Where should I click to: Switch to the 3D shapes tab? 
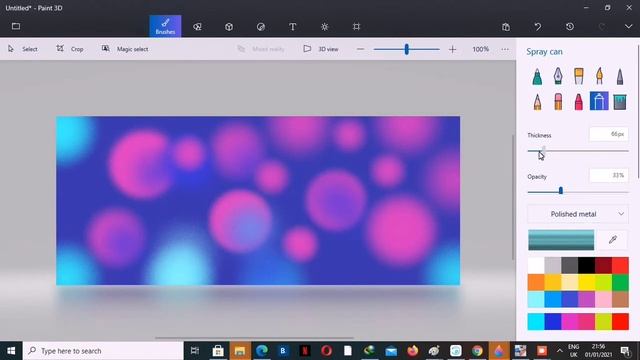tap(229, 27)
